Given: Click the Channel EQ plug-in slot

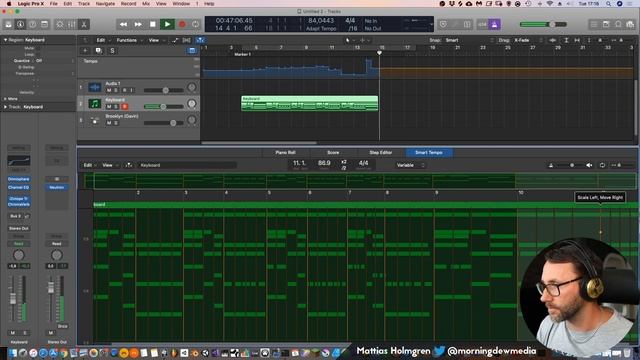Looking at the screenshot, I should (18, 187).
